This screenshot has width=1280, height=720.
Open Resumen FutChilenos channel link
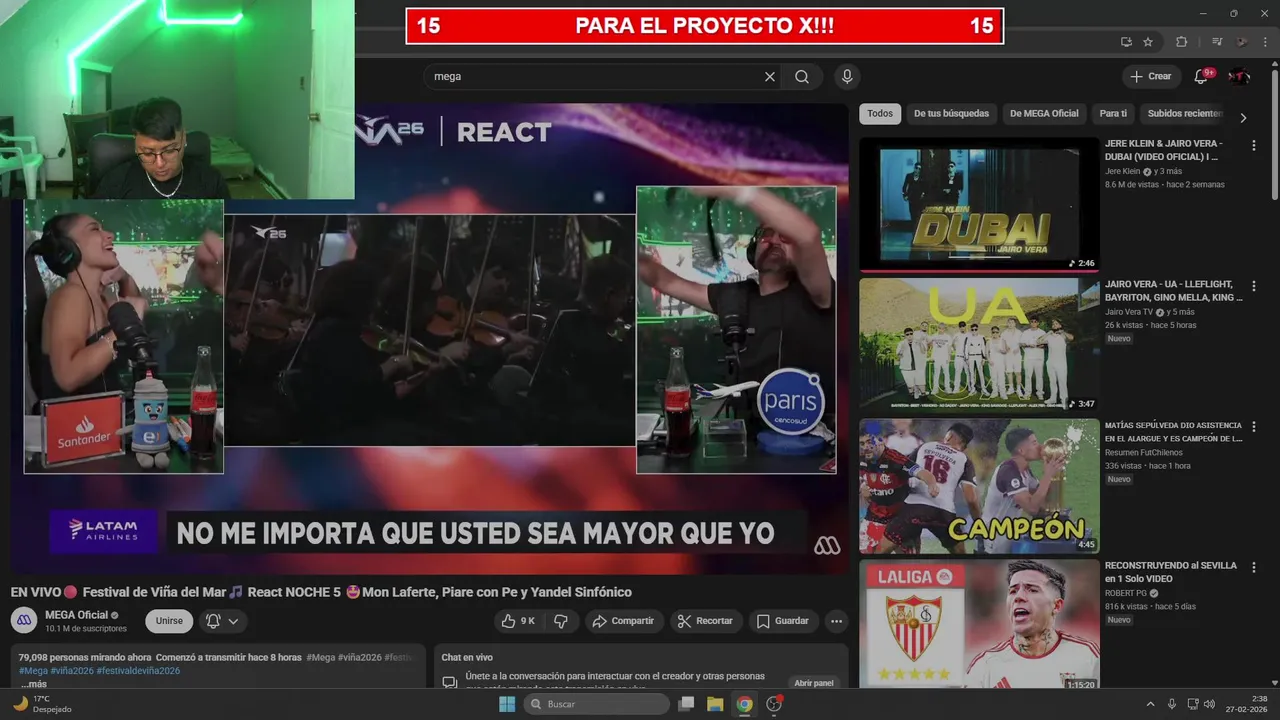pyautogui.click(x=1143, y=453)
